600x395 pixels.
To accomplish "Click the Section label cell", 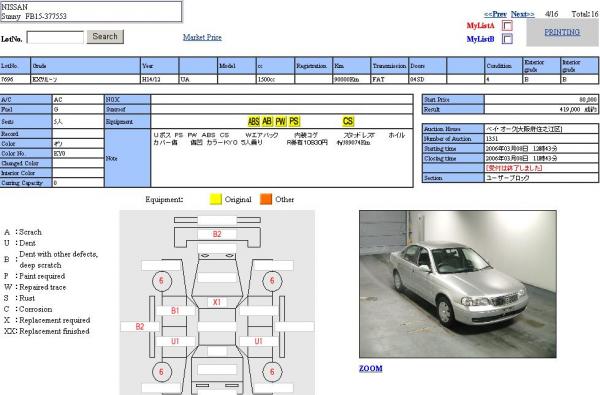I will point(453,178).
